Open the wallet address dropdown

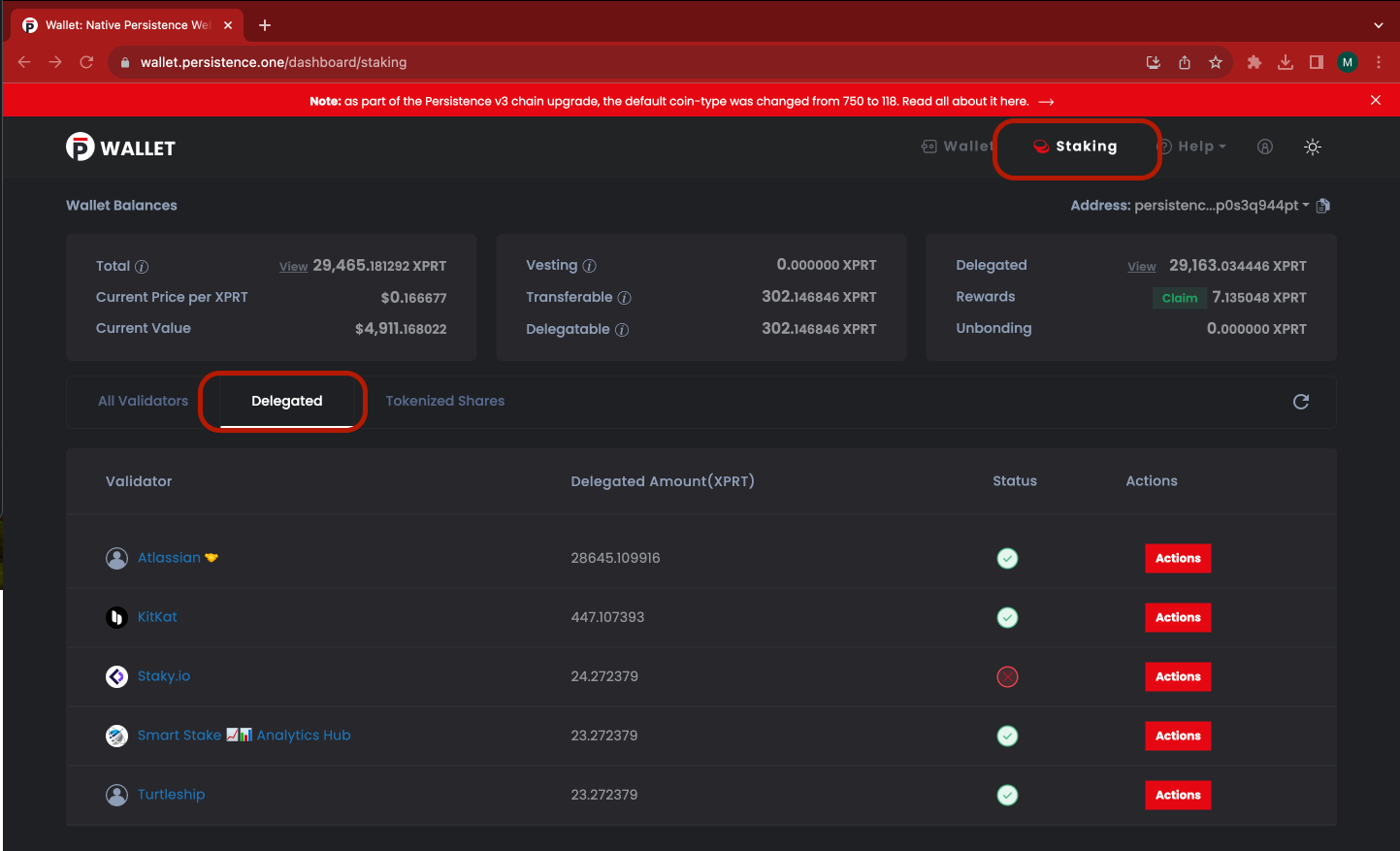tap(1305, 206)
